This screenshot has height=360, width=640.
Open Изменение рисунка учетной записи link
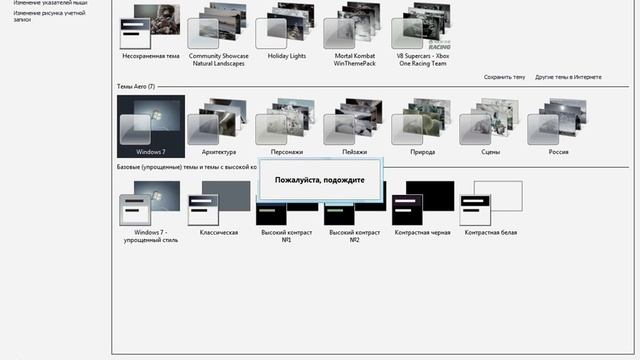pyautogui.click(x=49, y=16)
